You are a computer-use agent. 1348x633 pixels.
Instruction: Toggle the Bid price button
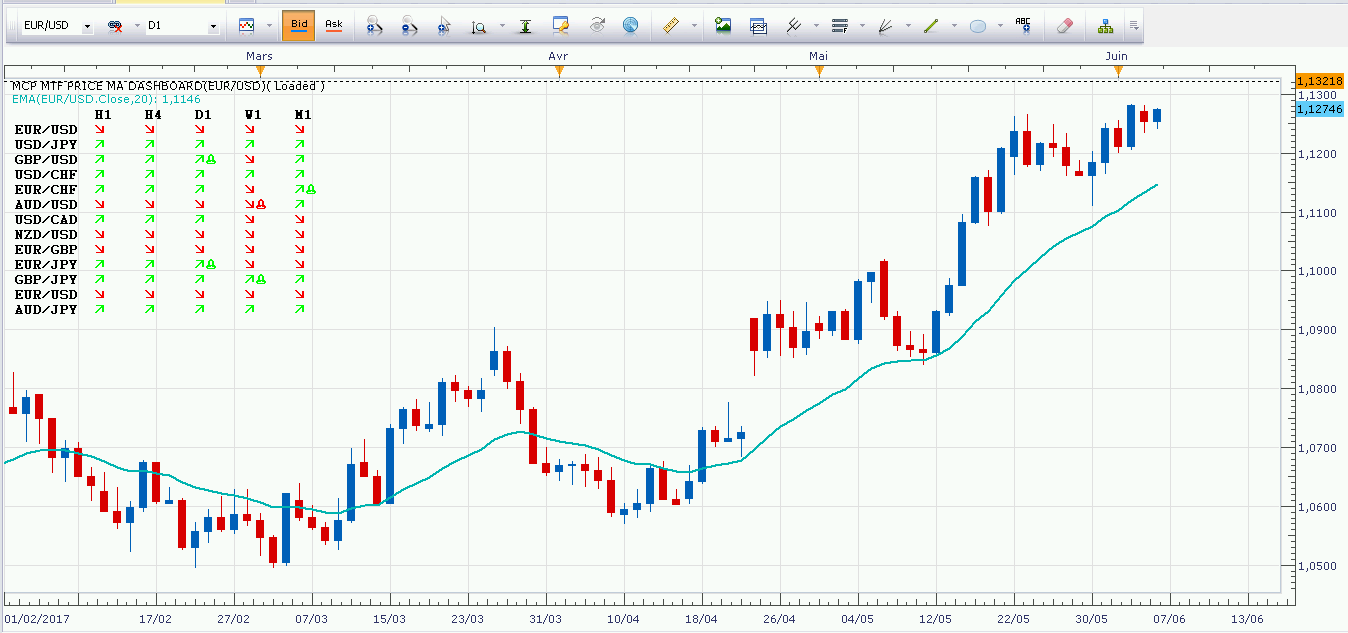(299, 25)
